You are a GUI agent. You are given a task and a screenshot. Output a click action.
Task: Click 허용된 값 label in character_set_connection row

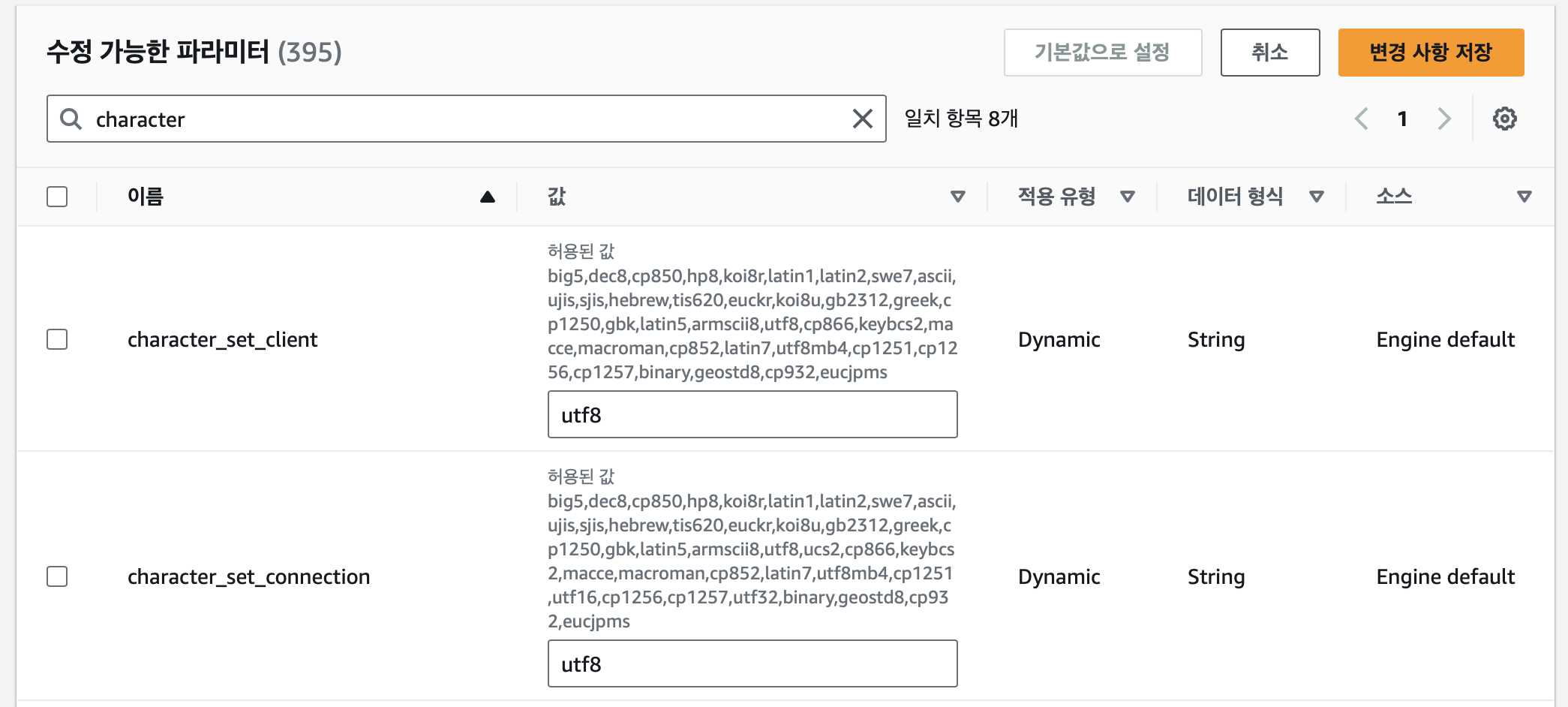[x=581, y=477]
